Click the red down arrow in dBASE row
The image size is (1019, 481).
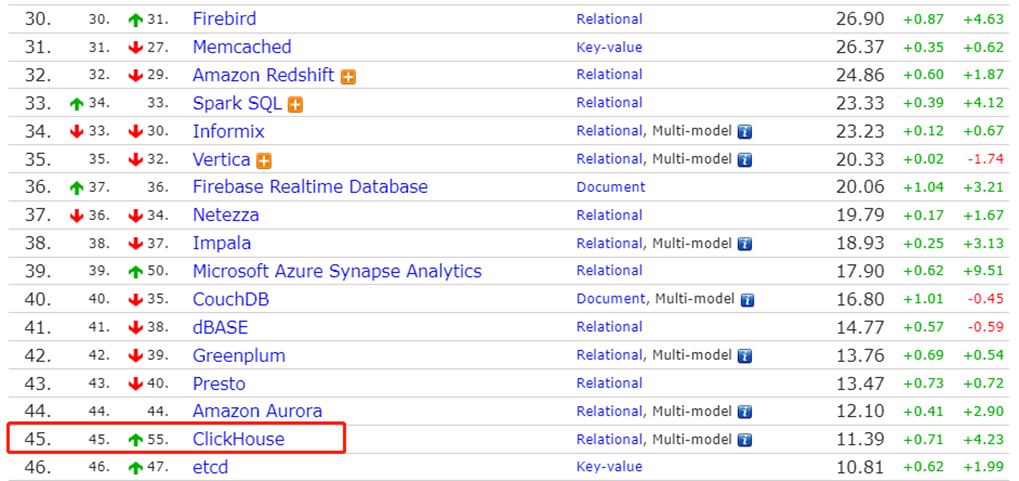(135, 328)
